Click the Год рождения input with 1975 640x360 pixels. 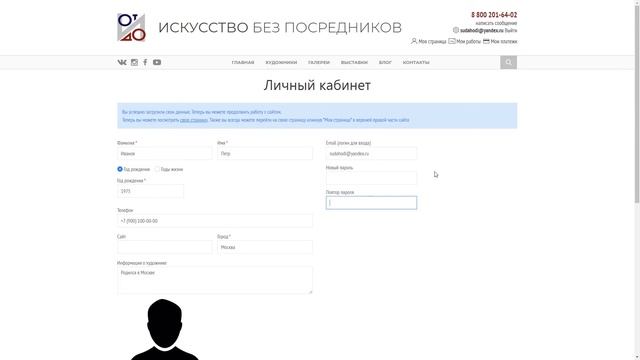[150, 191]
